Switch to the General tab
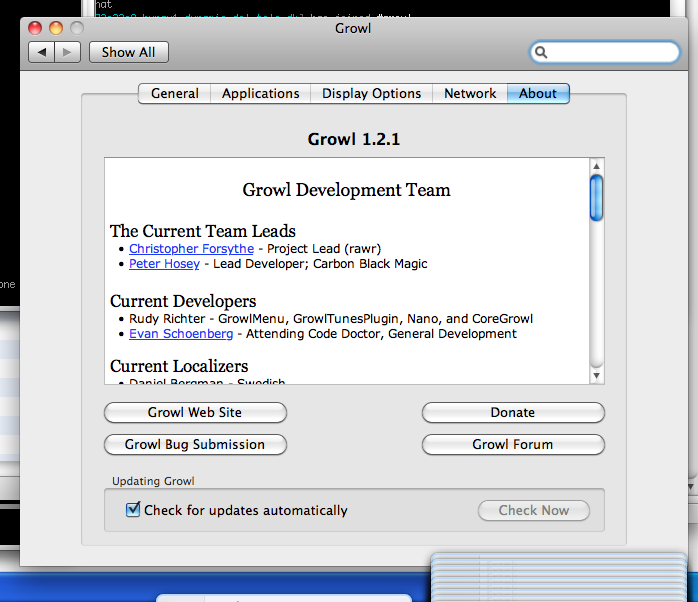The width and height of the screenshot is (698, 602). click(x=175, y=93)
